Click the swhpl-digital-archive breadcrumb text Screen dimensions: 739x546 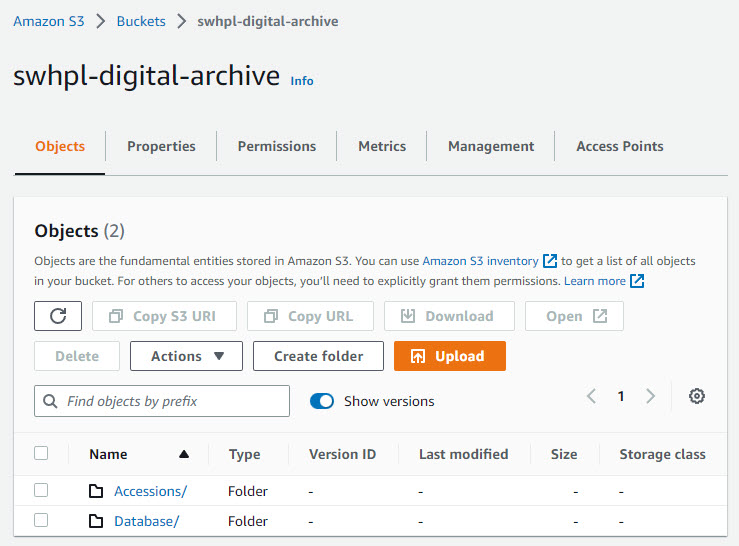point(268,21)
